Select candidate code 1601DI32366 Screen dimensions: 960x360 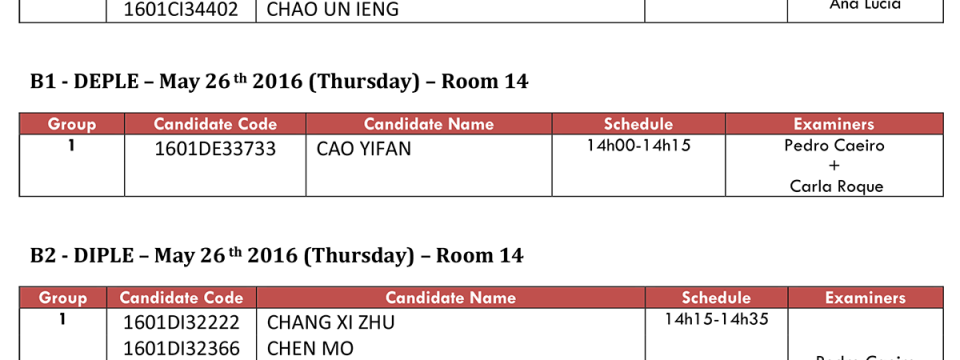181,348
